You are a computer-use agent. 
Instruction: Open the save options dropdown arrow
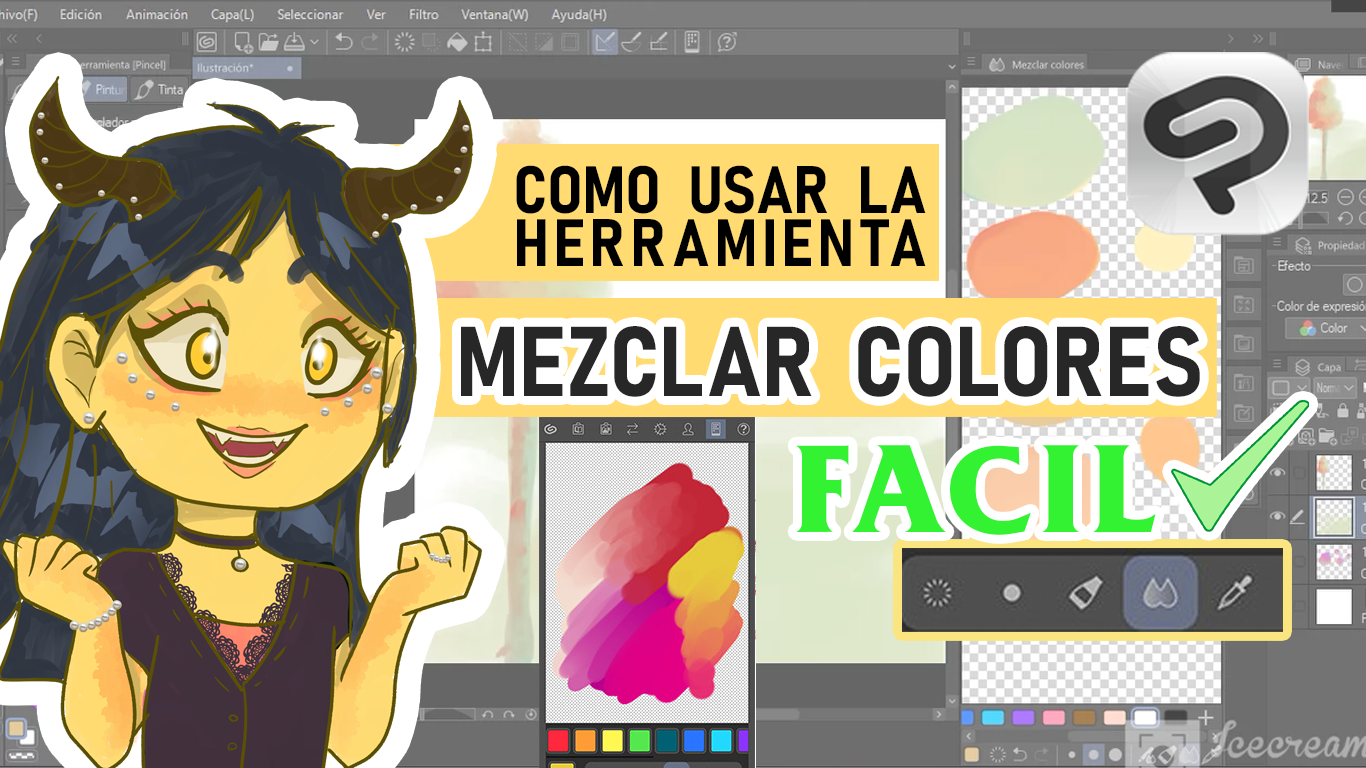pyautogui.click(x=314, y=42)
